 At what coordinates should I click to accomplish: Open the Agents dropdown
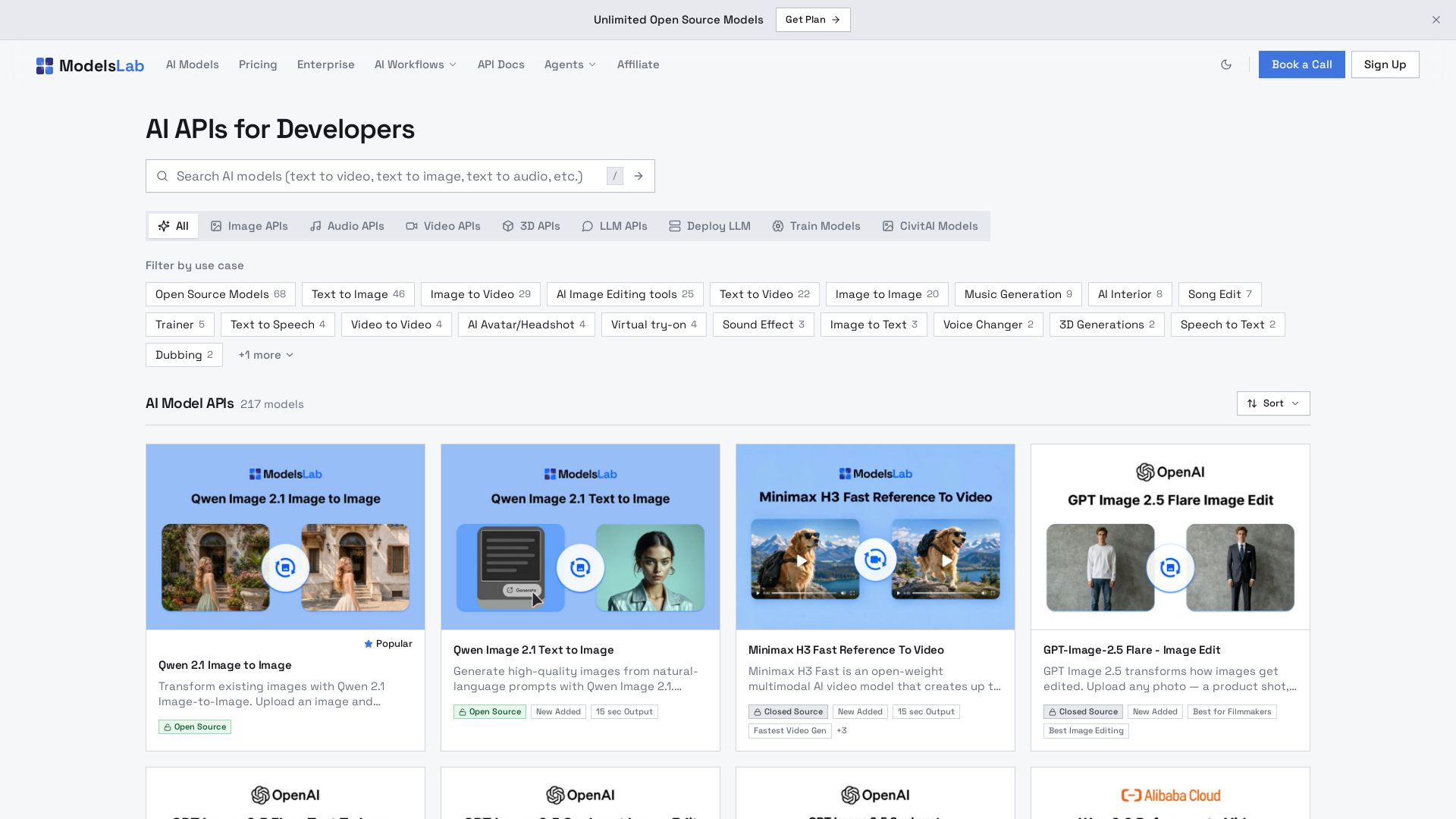[570, 64]
